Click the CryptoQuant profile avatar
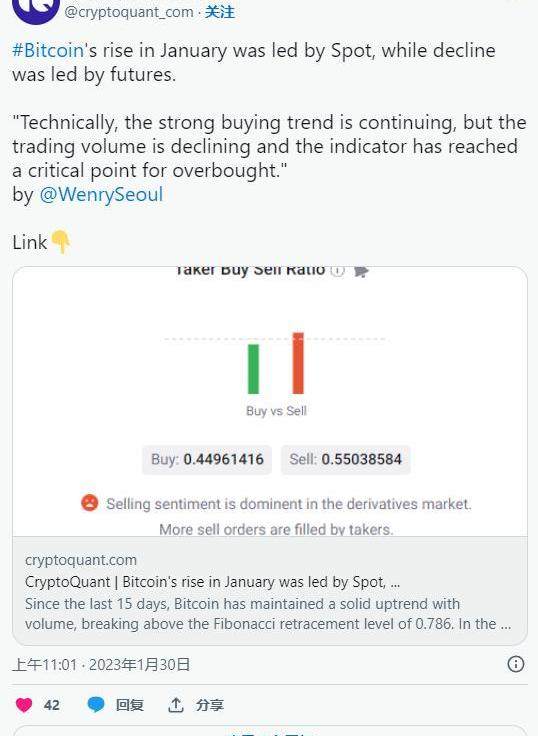The image size is (538, 736). coord(36,9)
